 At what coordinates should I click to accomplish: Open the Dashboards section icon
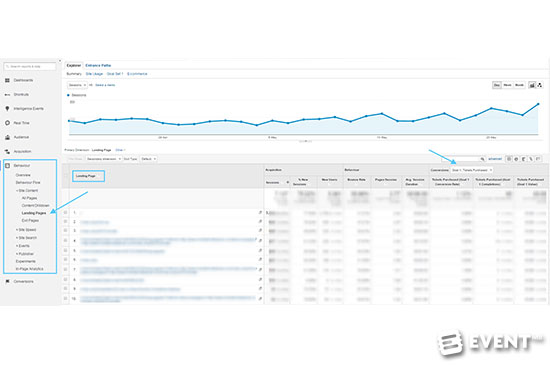click(x=7, y=80)
